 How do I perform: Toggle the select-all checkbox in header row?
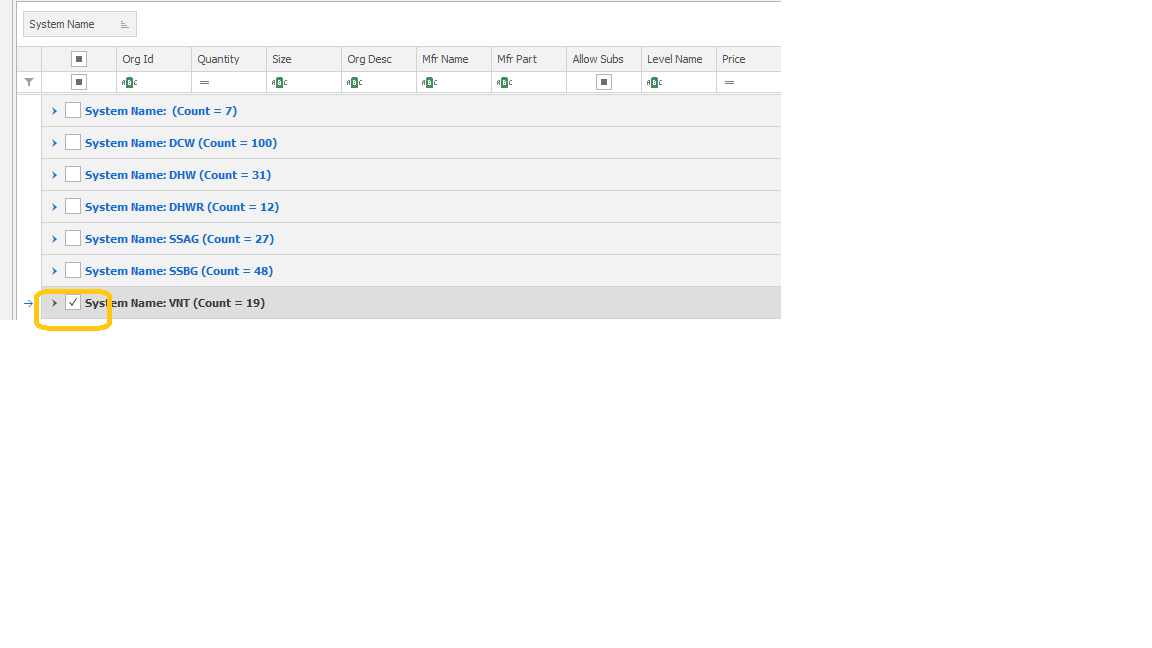79,59
